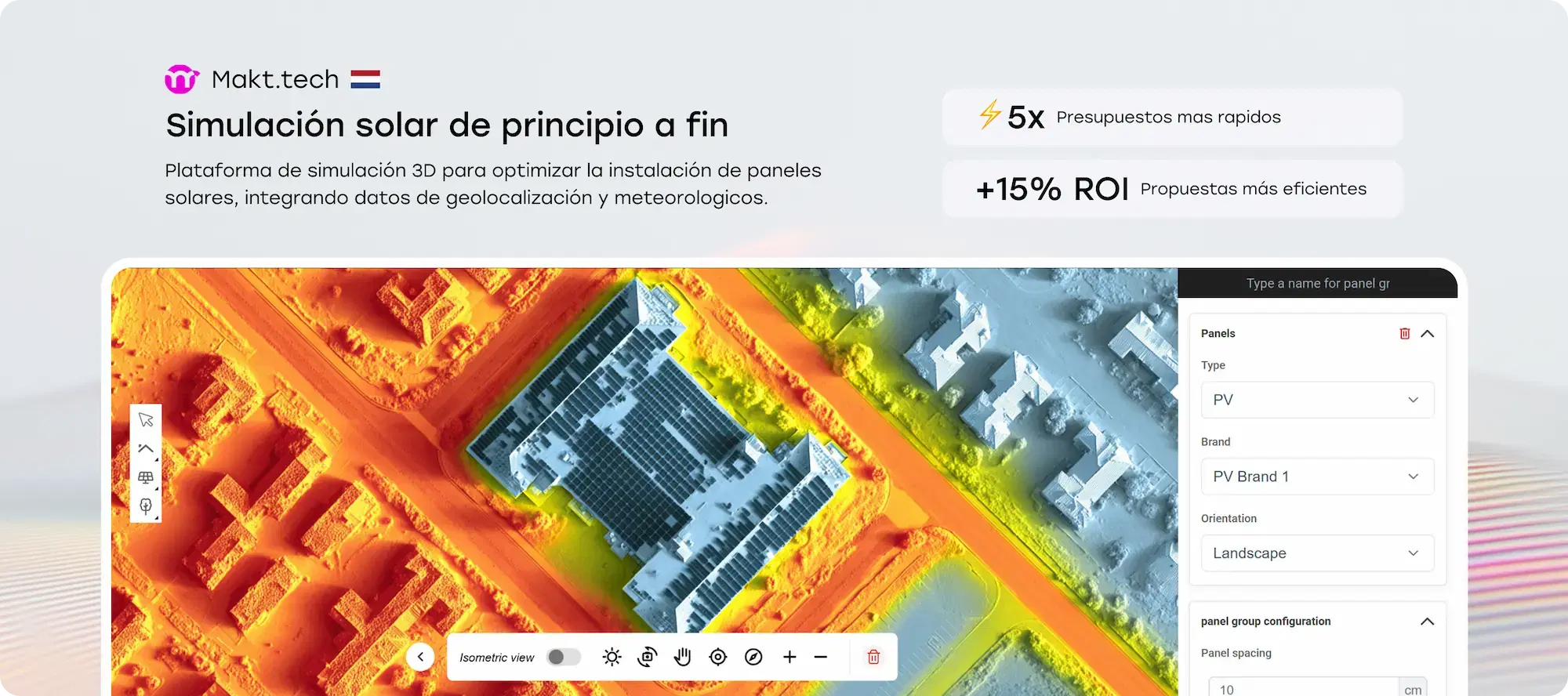
Task: Collapse the Panels section chevron
Action: pyautogui.click(x=1427, y=334)
